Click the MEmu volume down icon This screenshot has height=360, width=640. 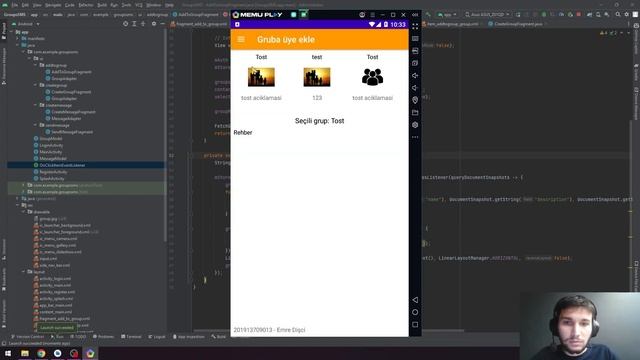pos(415,88)
